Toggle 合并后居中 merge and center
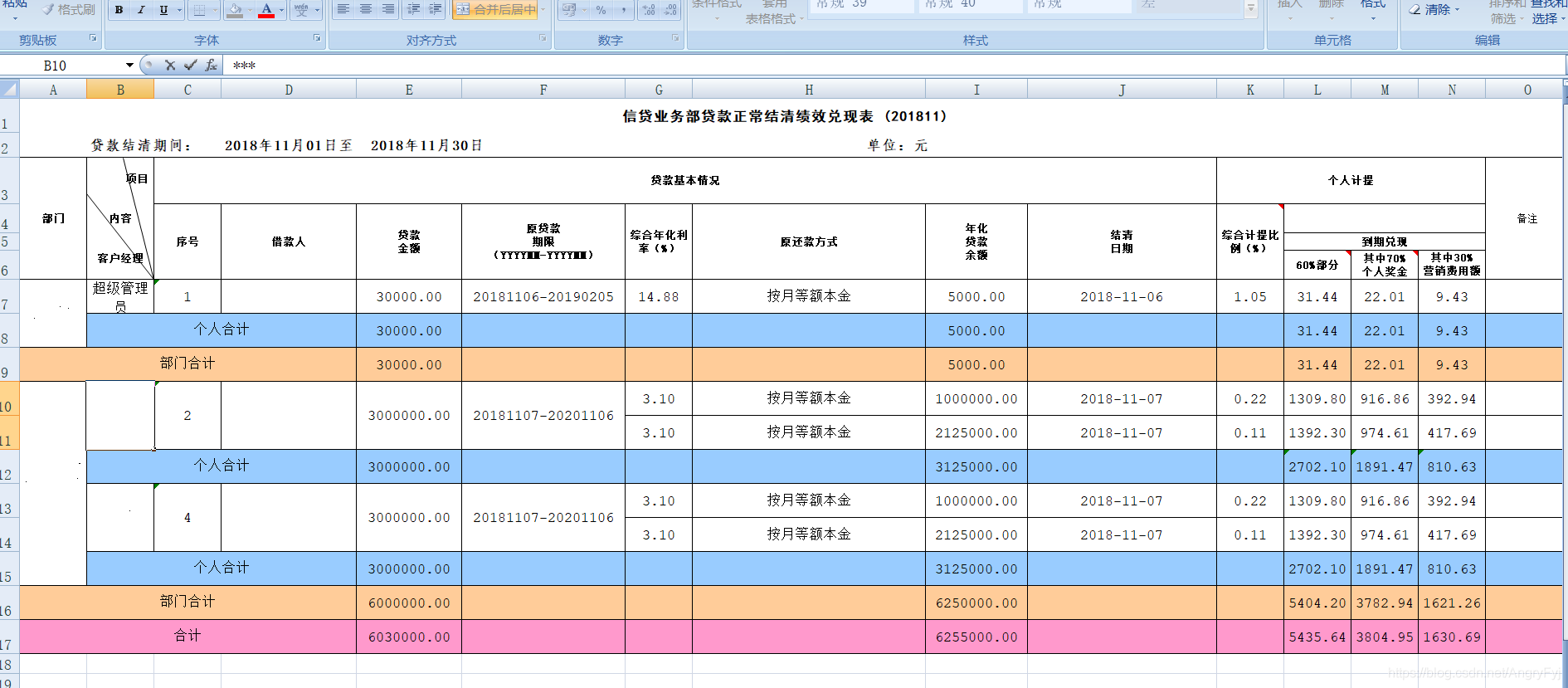This screenshot has width=1568, height=688. (496, 9)
